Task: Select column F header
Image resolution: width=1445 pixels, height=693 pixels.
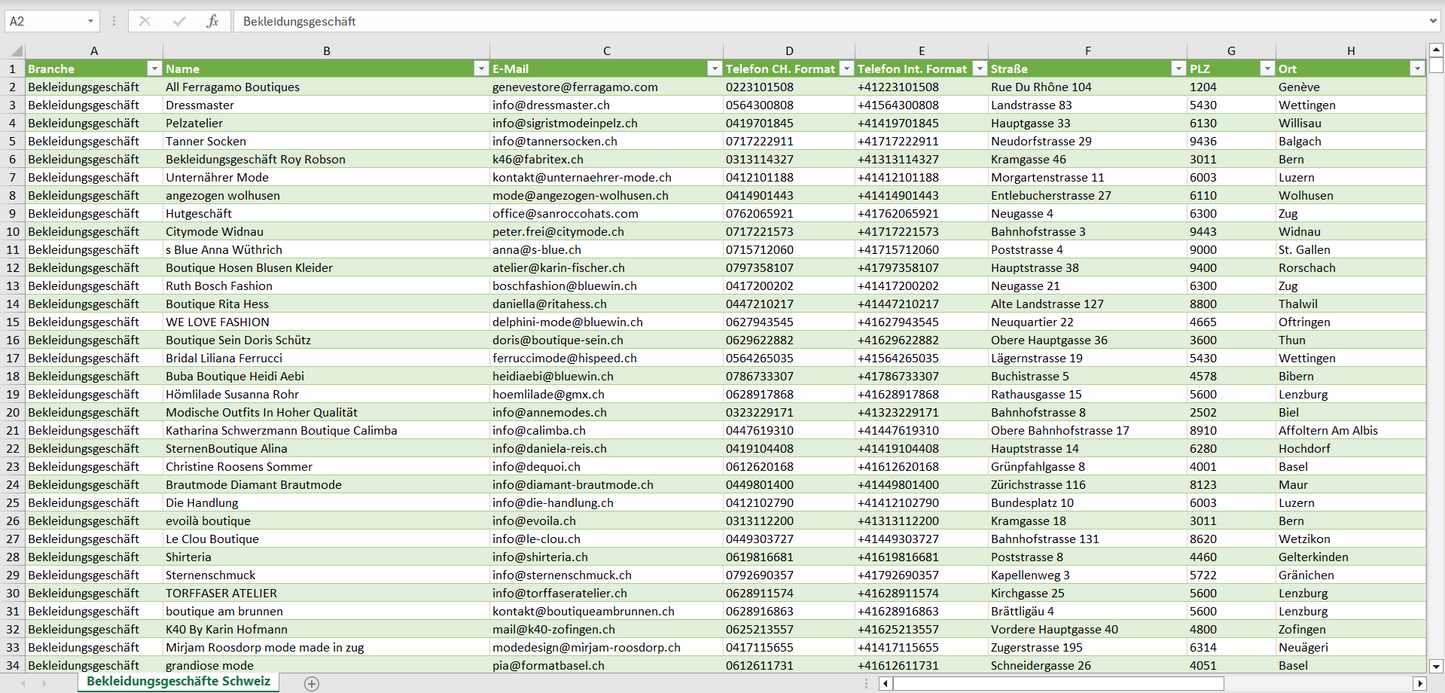Action: pyautogui.click(x=1087, y=50)
